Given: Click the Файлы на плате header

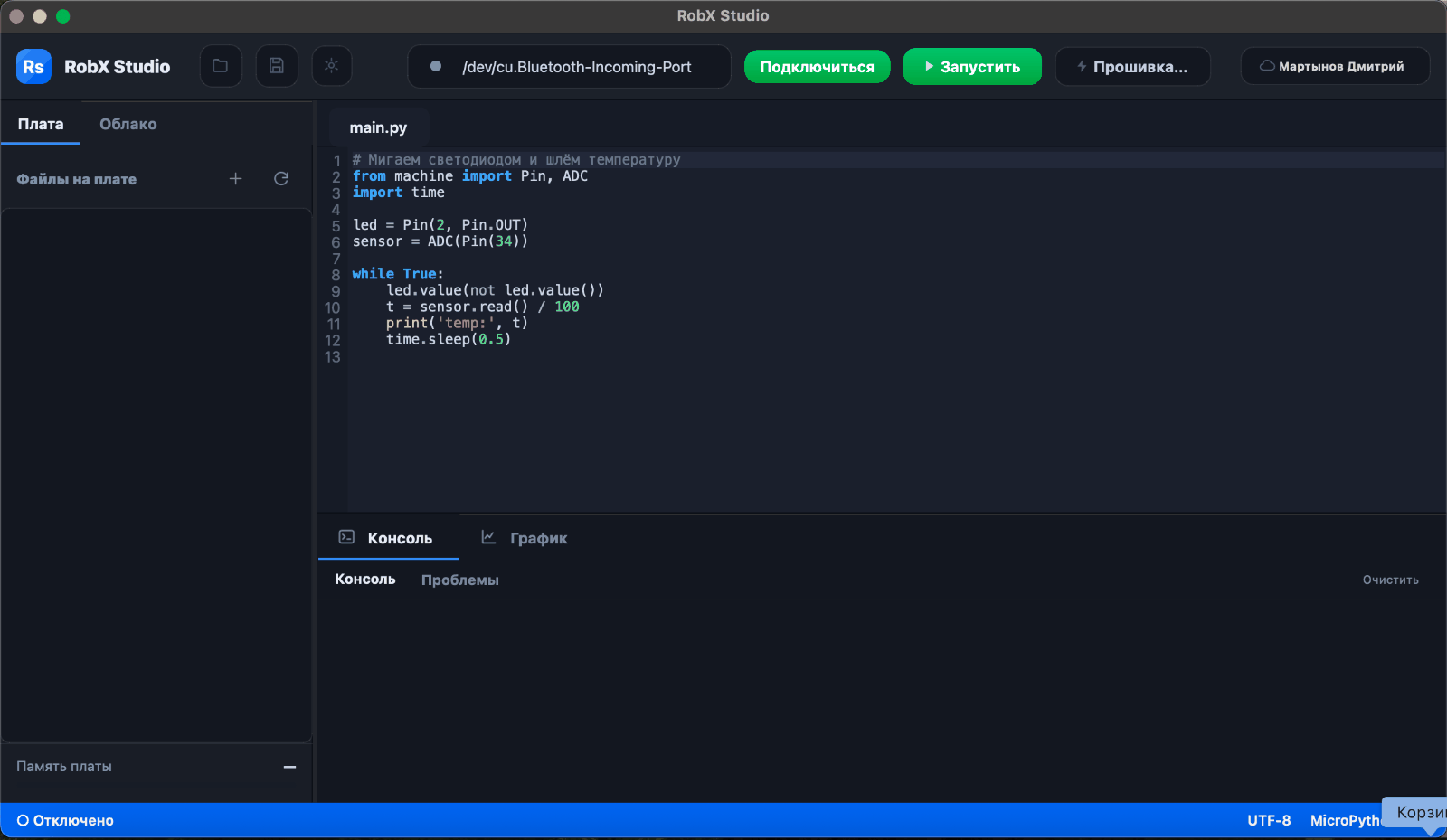Looking at the screenshot, I should 77,179.
